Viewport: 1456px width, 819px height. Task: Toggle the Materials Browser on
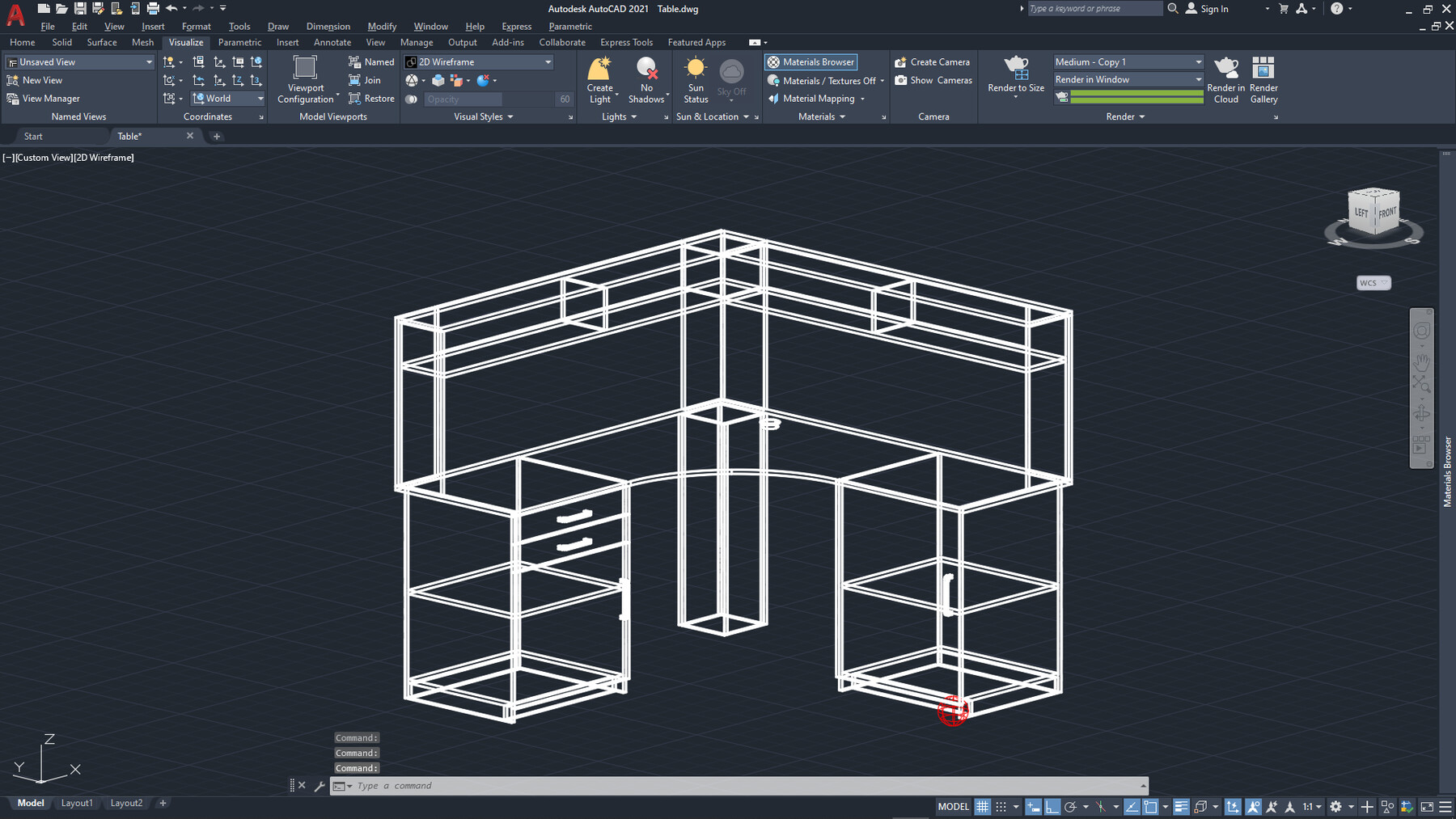coord(811,61)
